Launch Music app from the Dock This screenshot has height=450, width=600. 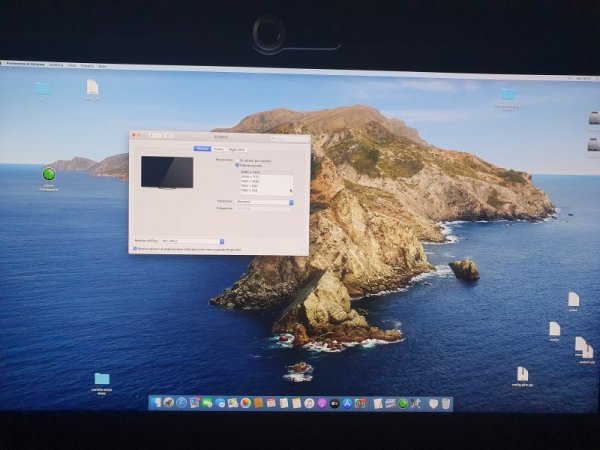[309, 403]
